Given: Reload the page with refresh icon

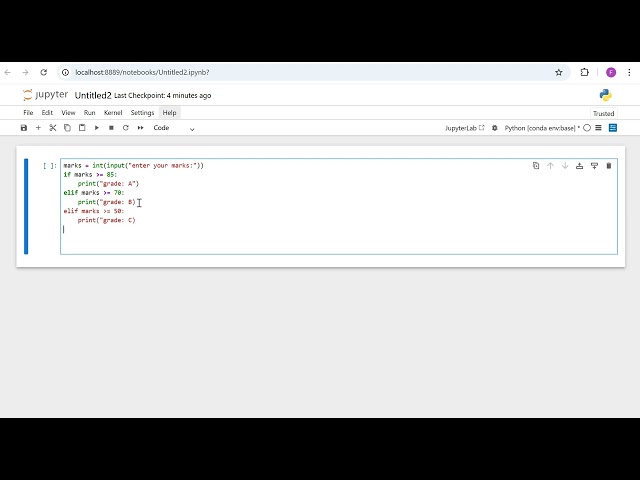Looking at the screenshot, I should point(44,72).
